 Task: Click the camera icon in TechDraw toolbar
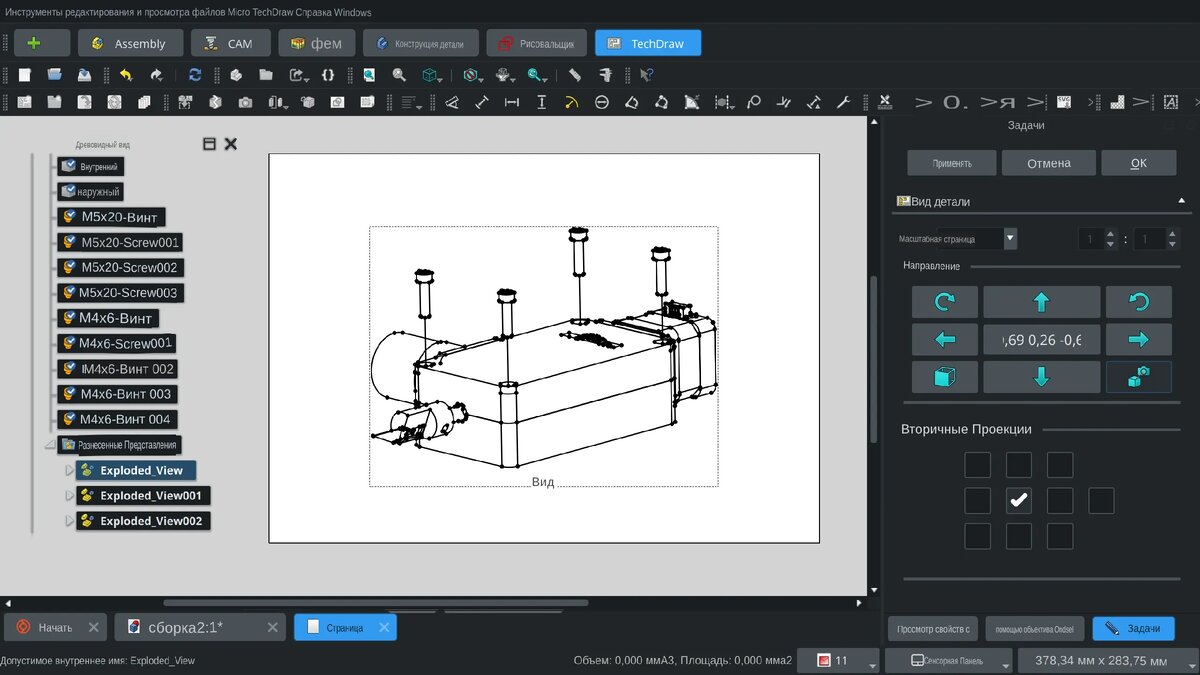(x=245, y=102)
